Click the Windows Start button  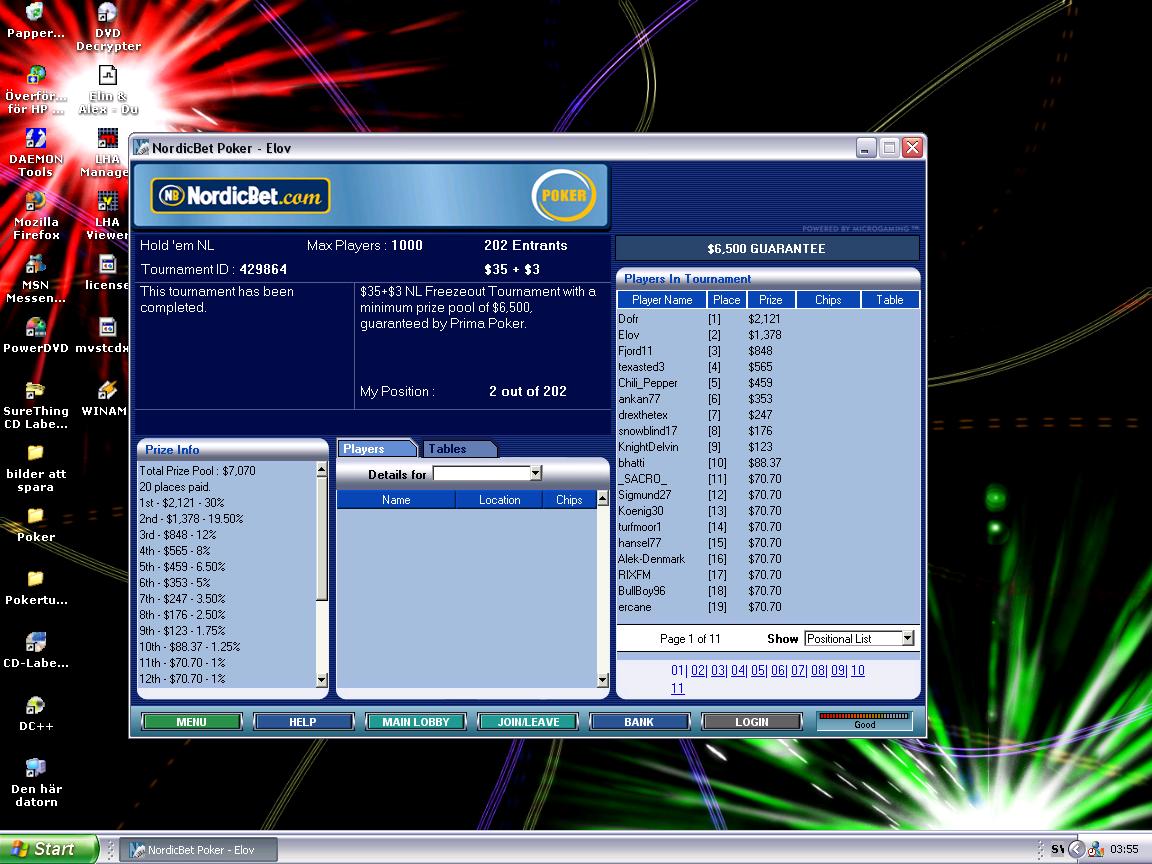tap(48, 849)
